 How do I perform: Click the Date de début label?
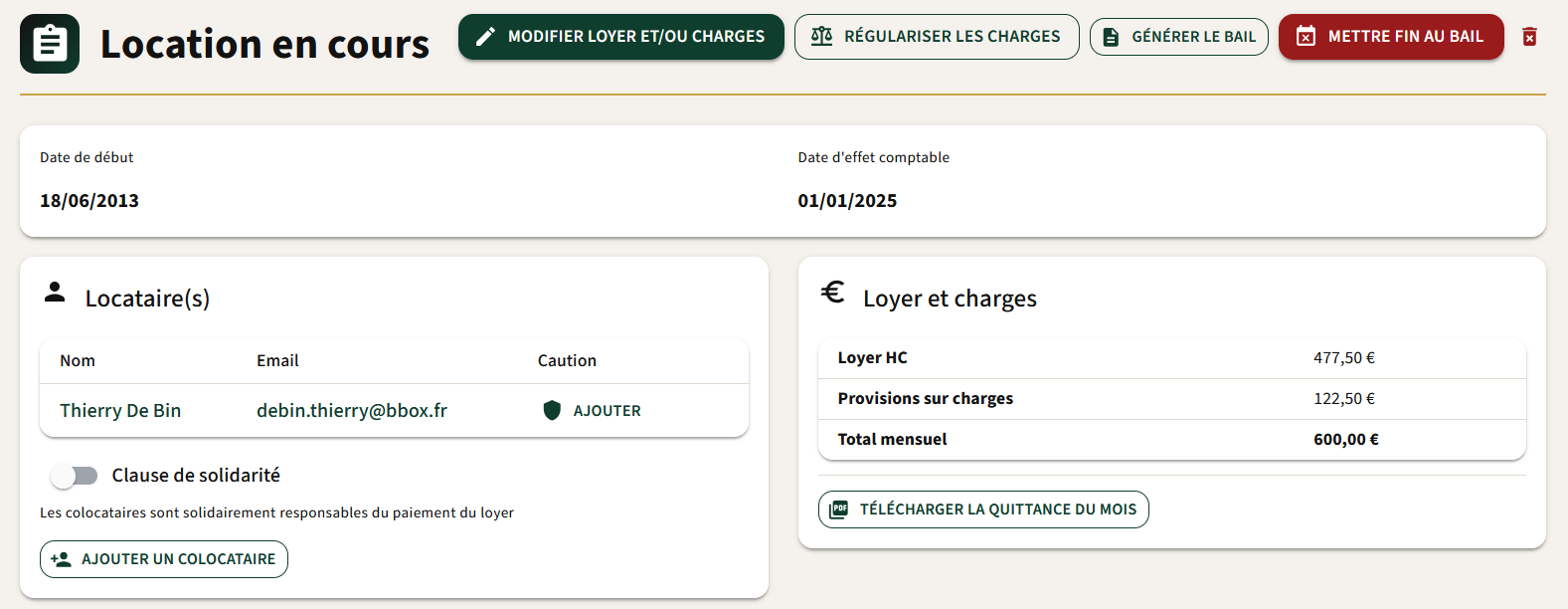[x=87, y=157]
